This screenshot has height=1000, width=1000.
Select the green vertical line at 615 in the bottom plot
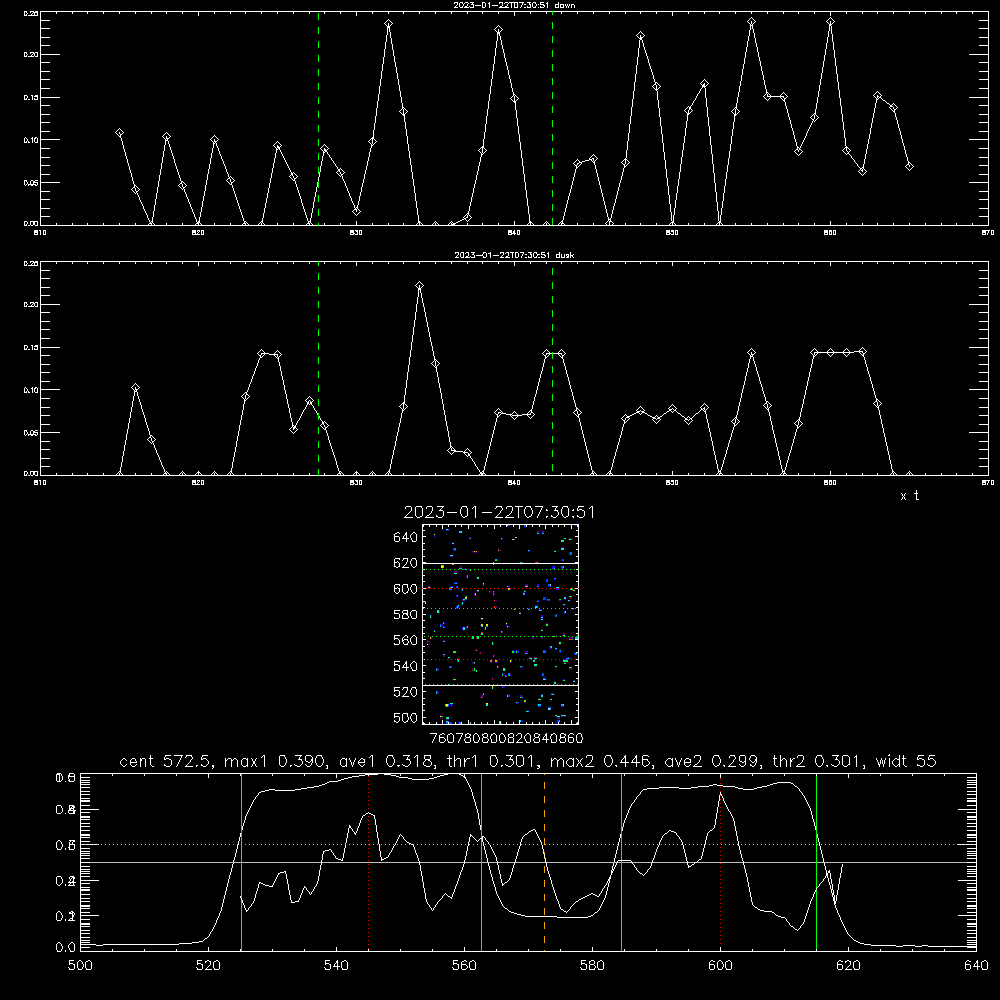coord(816,860)
